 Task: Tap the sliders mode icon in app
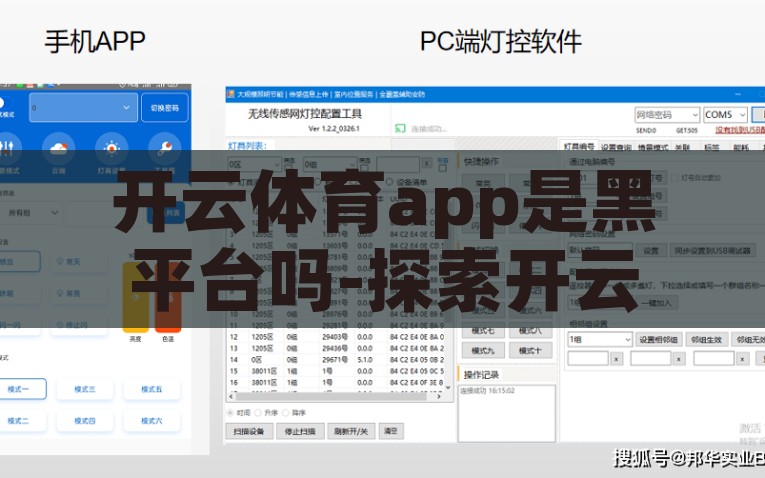click(7, 148)
